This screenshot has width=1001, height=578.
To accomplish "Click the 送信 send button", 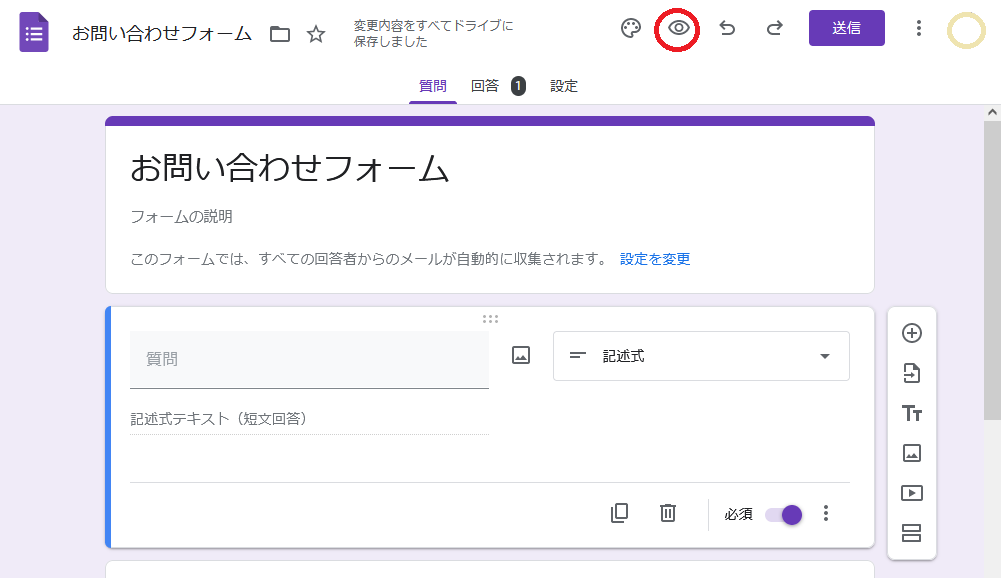I will point(847,28).
